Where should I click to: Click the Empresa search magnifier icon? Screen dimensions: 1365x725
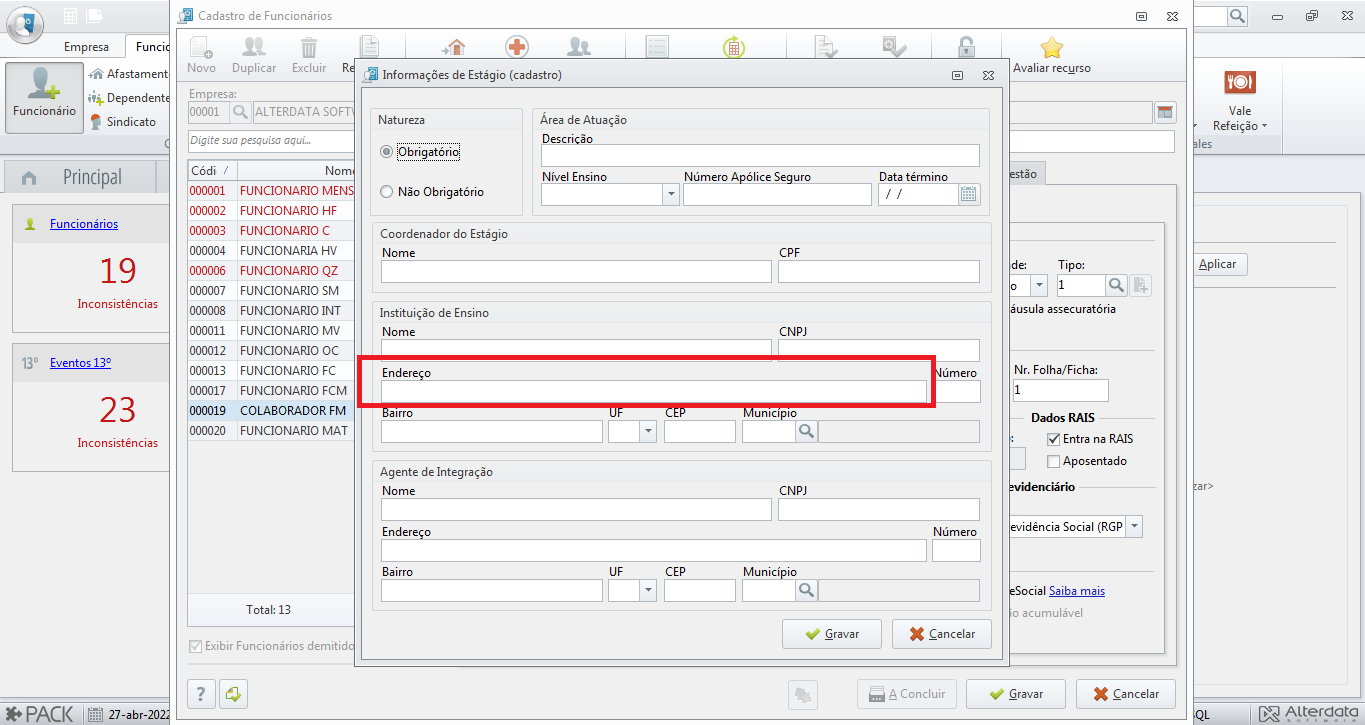point(241,112)
